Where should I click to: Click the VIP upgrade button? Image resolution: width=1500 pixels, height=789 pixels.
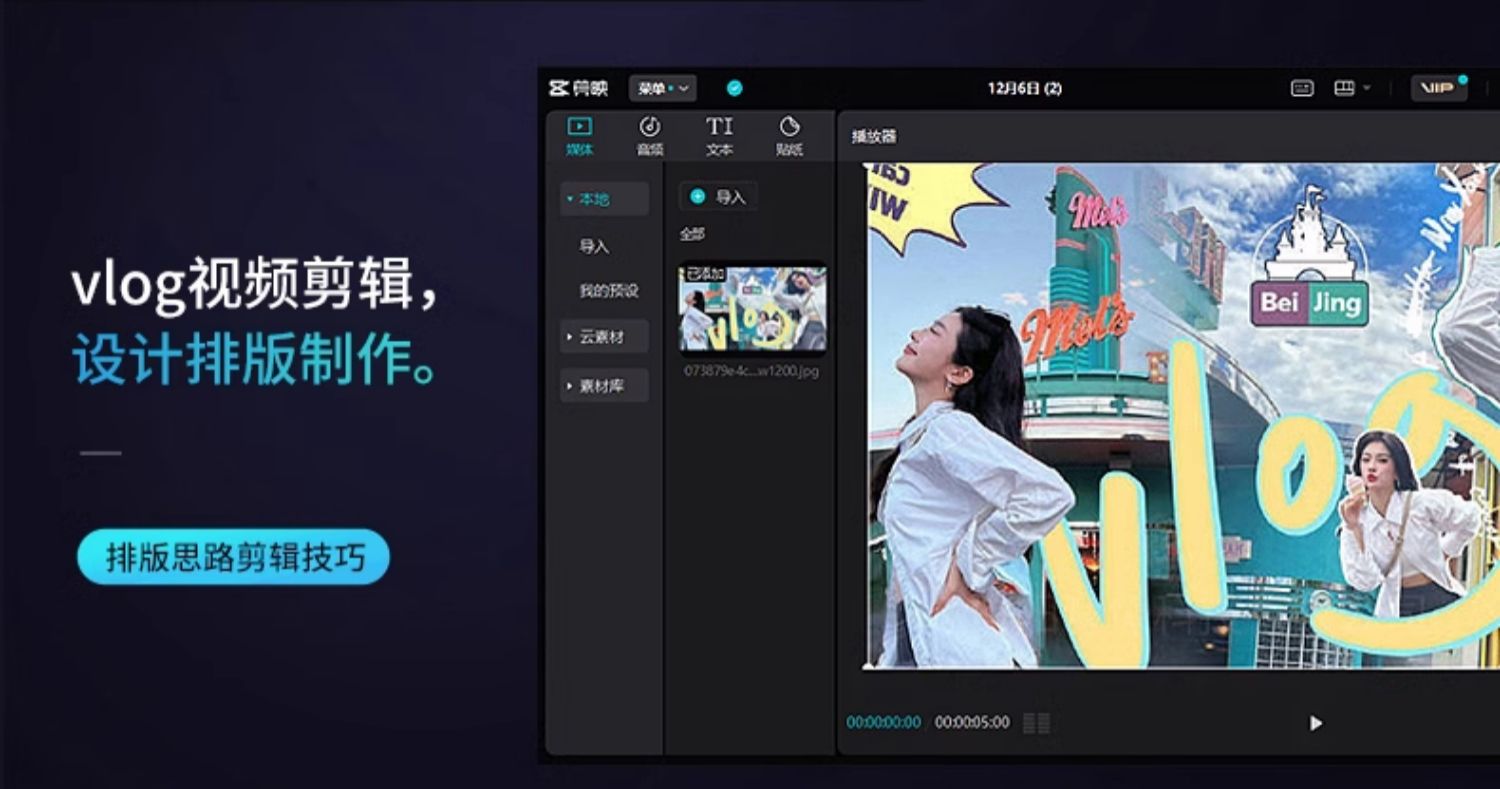1438,88
